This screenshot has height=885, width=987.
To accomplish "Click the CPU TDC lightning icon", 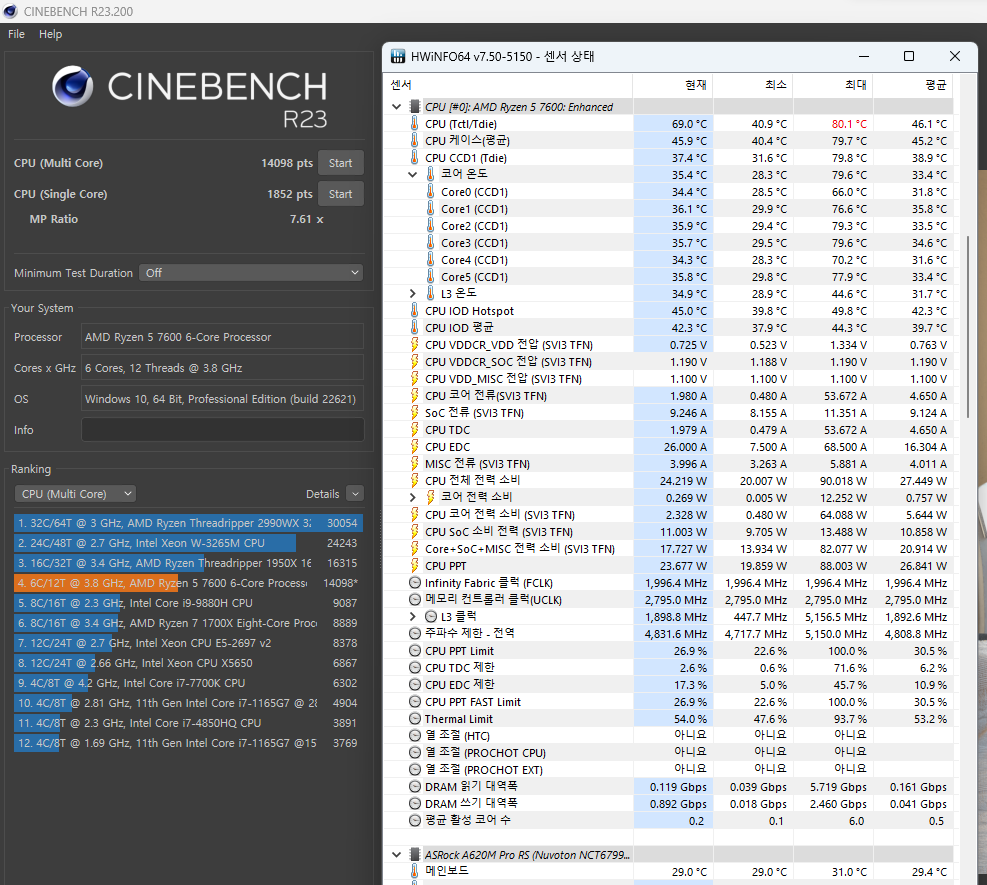I will tap(414, 429).
